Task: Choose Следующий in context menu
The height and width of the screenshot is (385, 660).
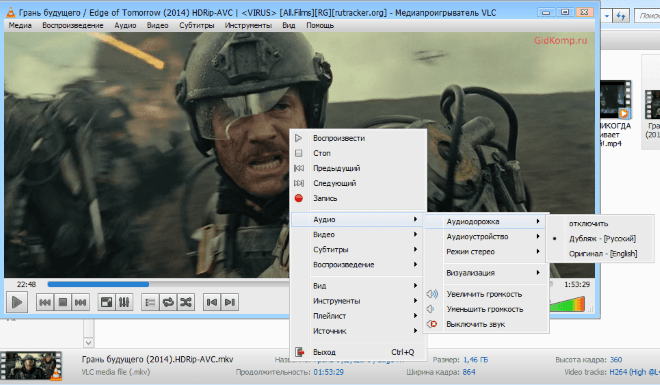Action: tap(359, 183)
